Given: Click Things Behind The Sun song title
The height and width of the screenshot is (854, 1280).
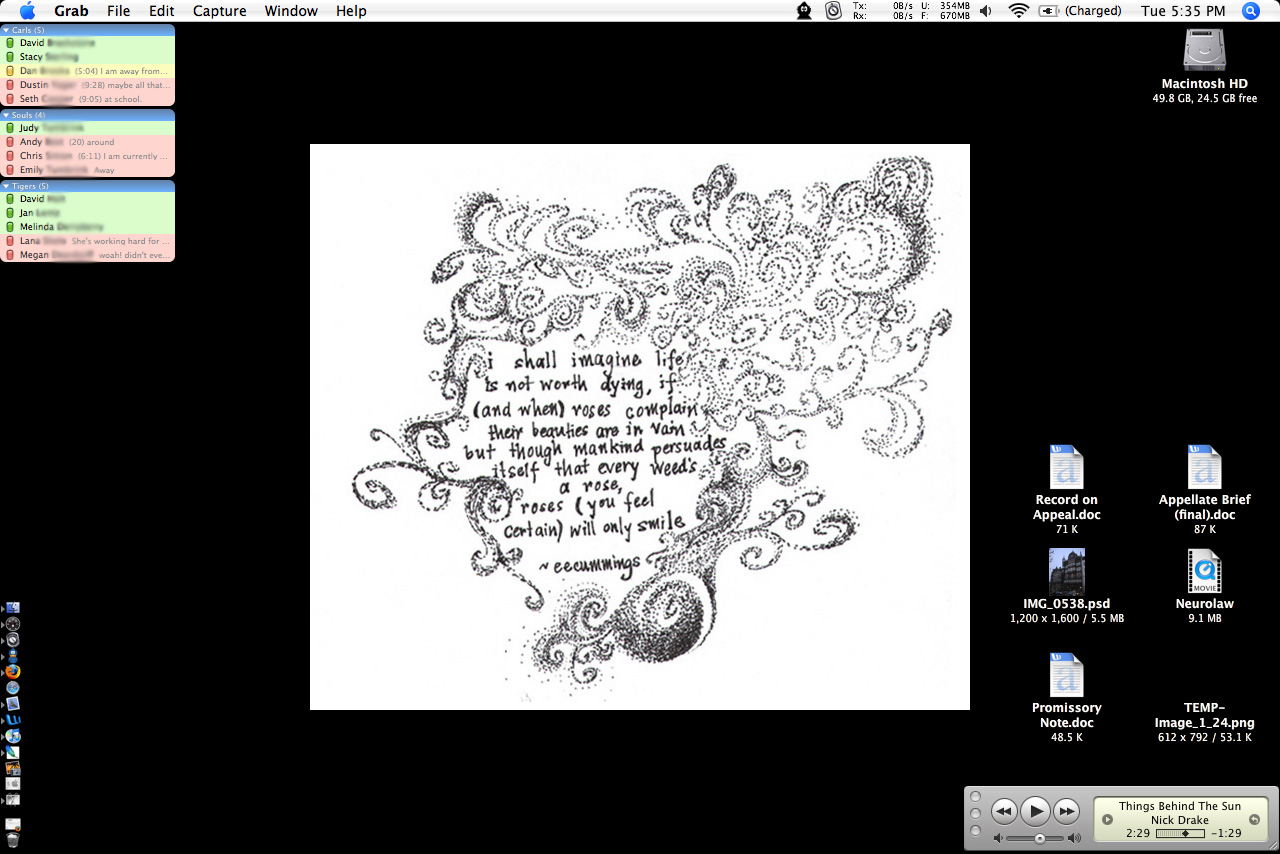Looking at the screenshot, I should pos(1180,806).
